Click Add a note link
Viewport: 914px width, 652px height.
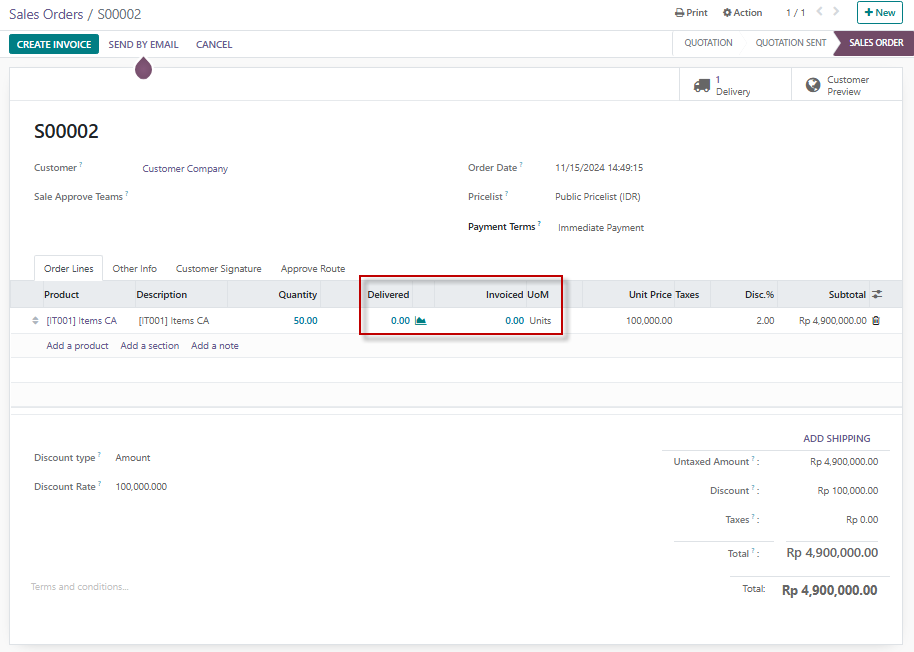point(215,346)
